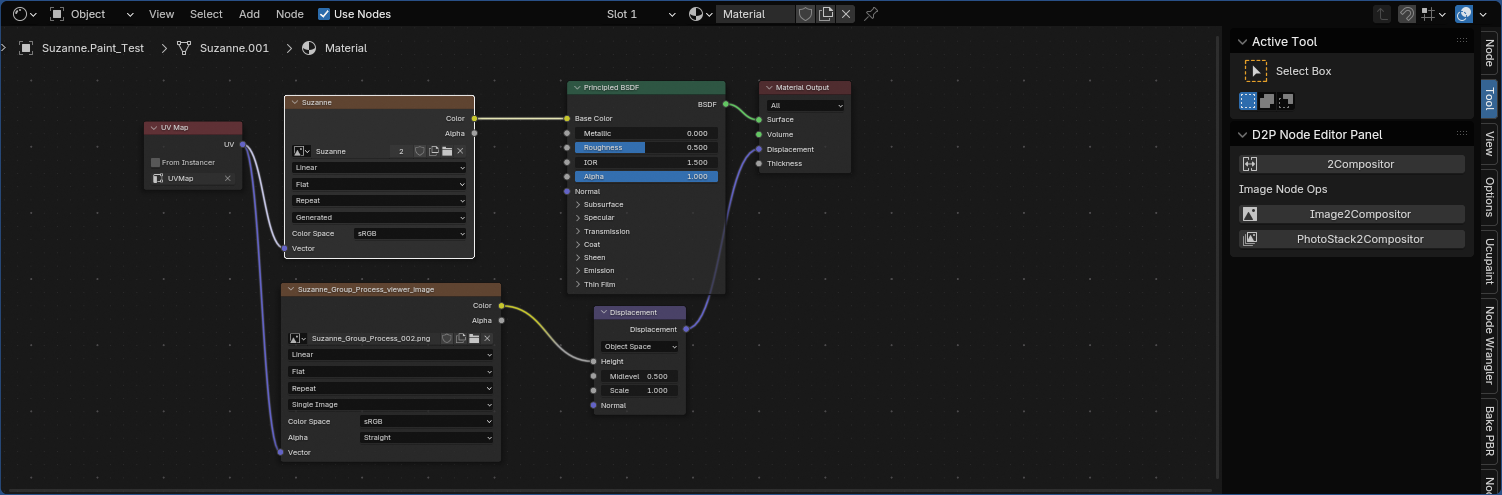Expand Emission section in Principled BSDF
Screen dimensions: 1502x495
pos(578,271)
